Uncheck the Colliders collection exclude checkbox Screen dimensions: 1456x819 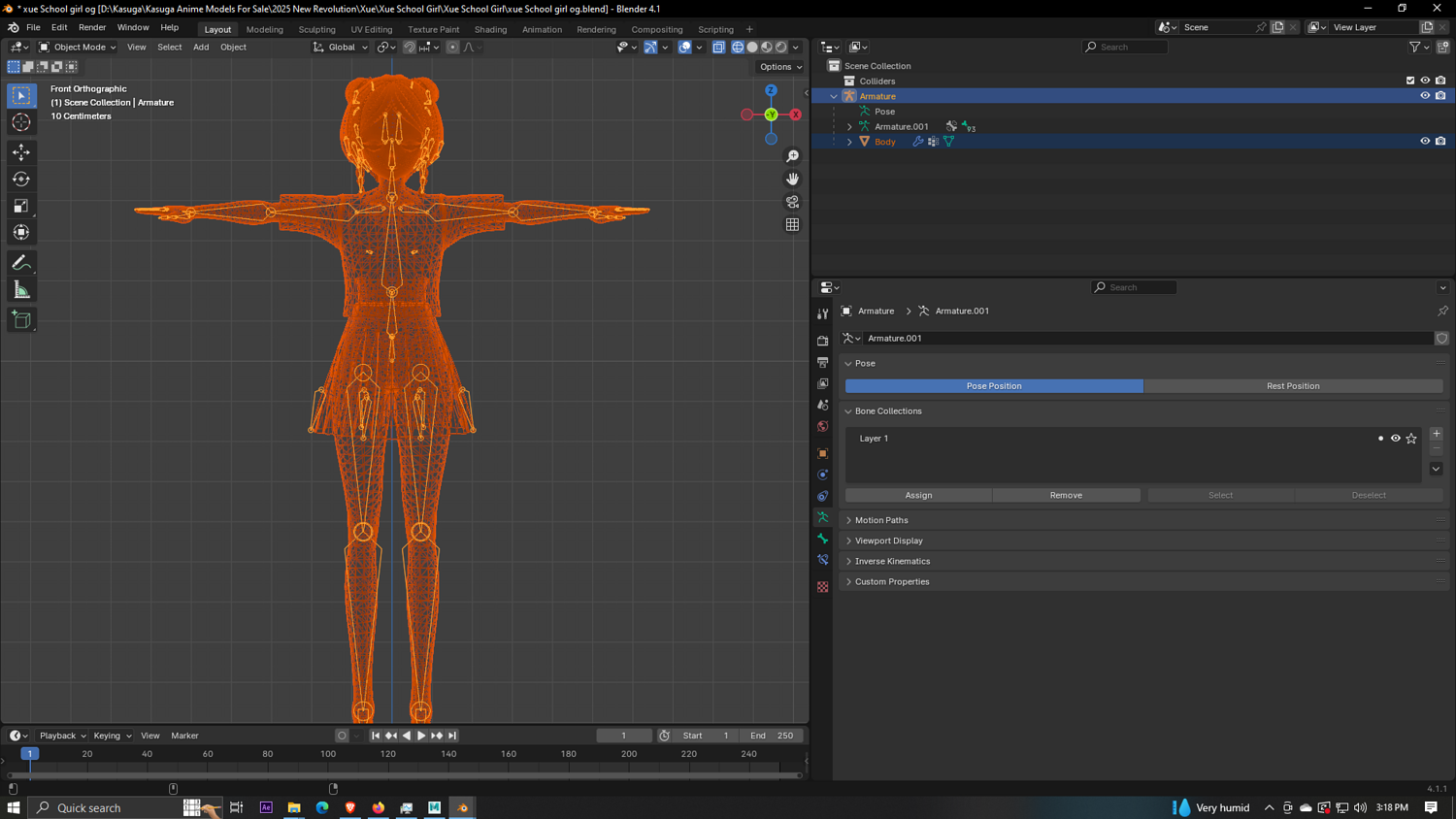coord(1410,81)
